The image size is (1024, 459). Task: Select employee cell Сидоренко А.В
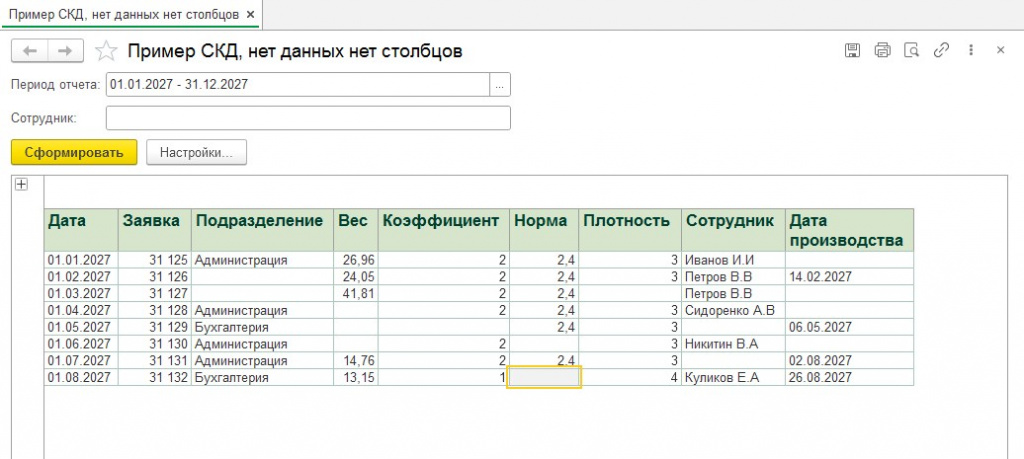pyautogui.click(x=733, y=310)
